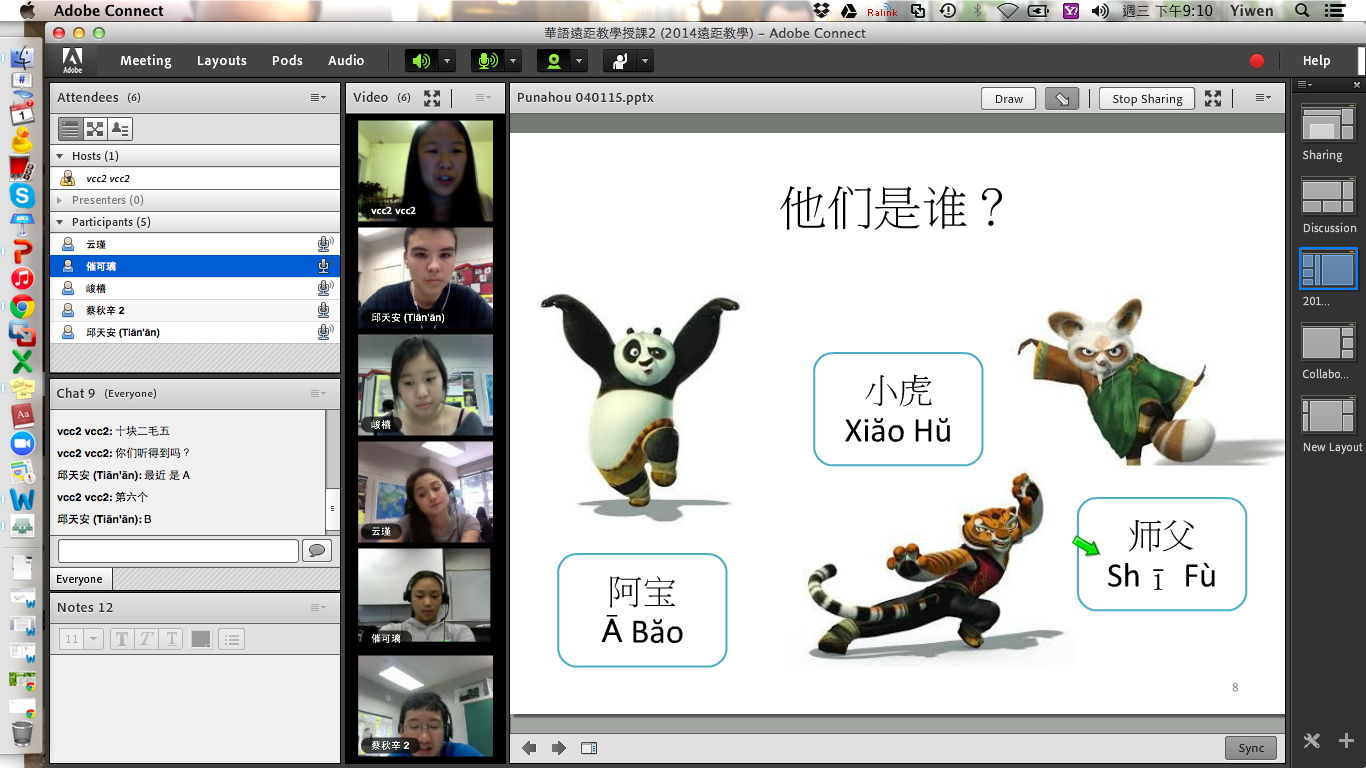Open the status options dropdown arrow
1366x768 pixels.
(645, 61)
